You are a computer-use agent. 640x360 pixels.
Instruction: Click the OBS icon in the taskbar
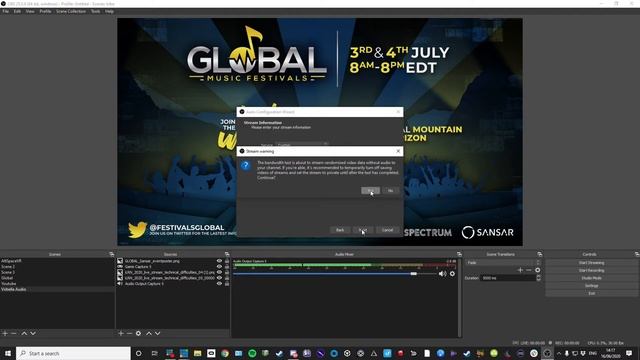click(547, 353)
